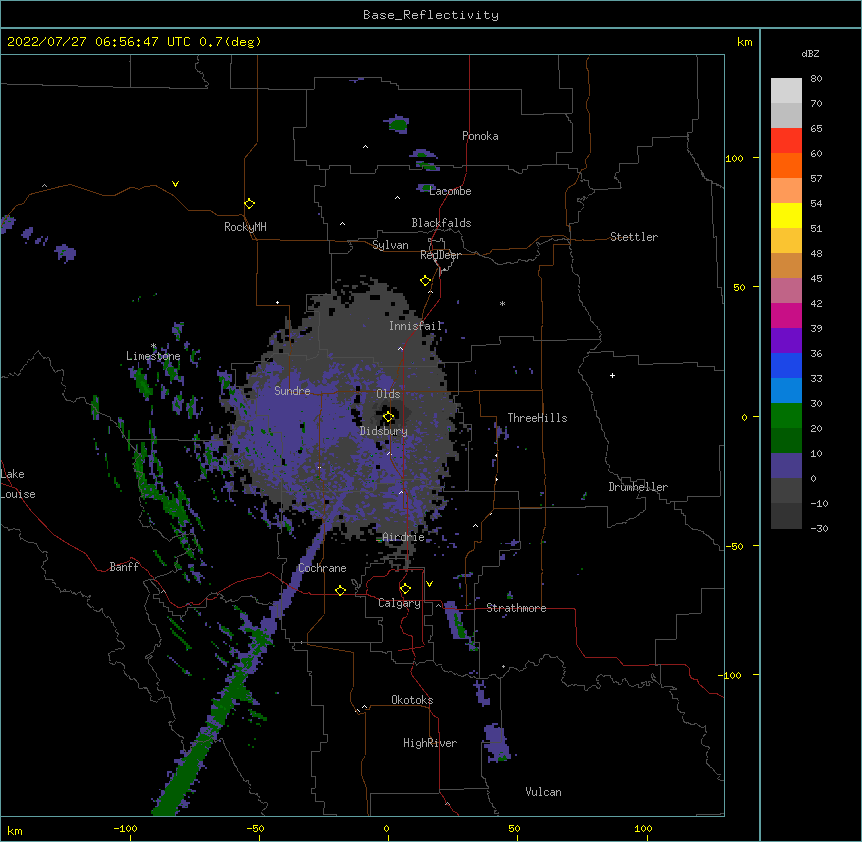Click the dBZ legend heading
This screenshot has width=862, height=842.
click(x=810, y=53)
